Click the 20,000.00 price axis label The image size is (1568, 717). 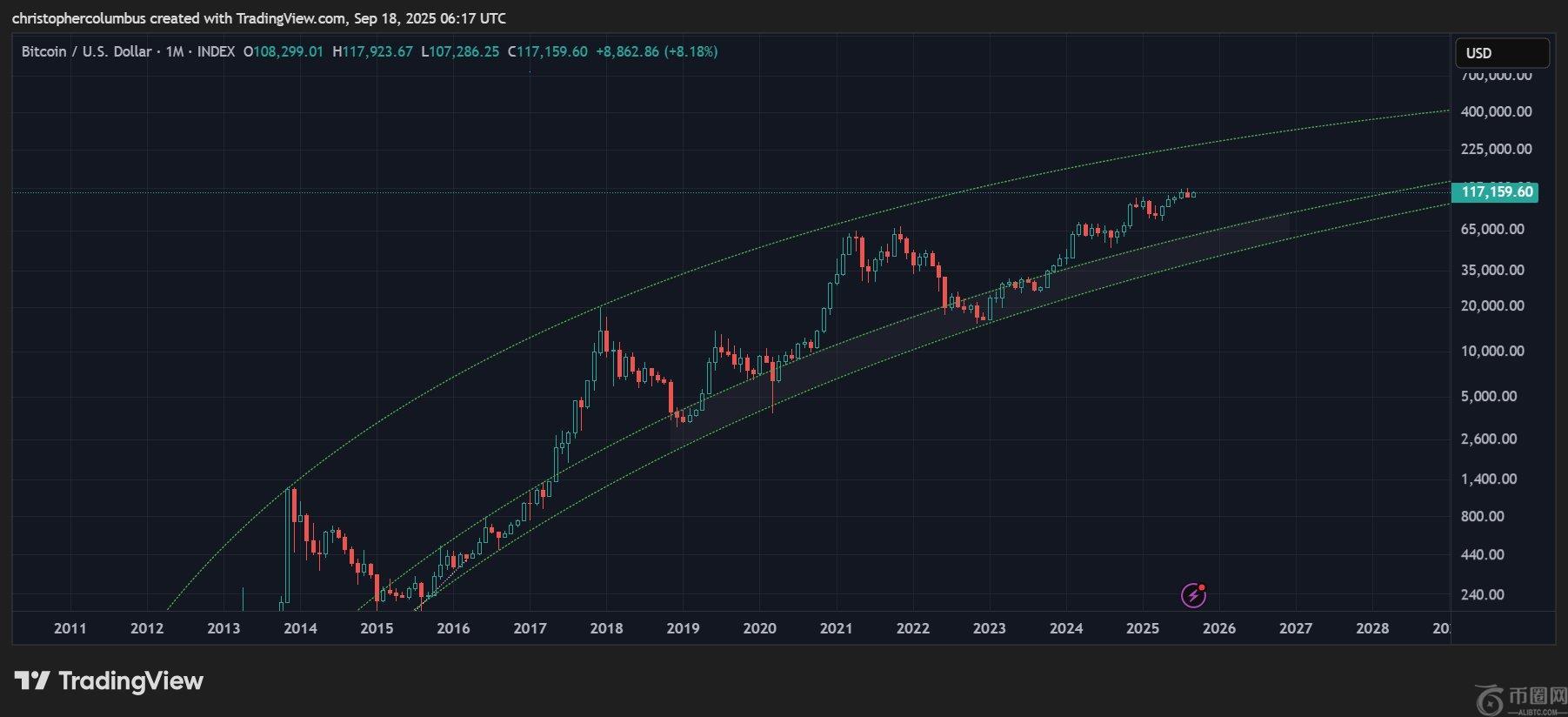1492,305
